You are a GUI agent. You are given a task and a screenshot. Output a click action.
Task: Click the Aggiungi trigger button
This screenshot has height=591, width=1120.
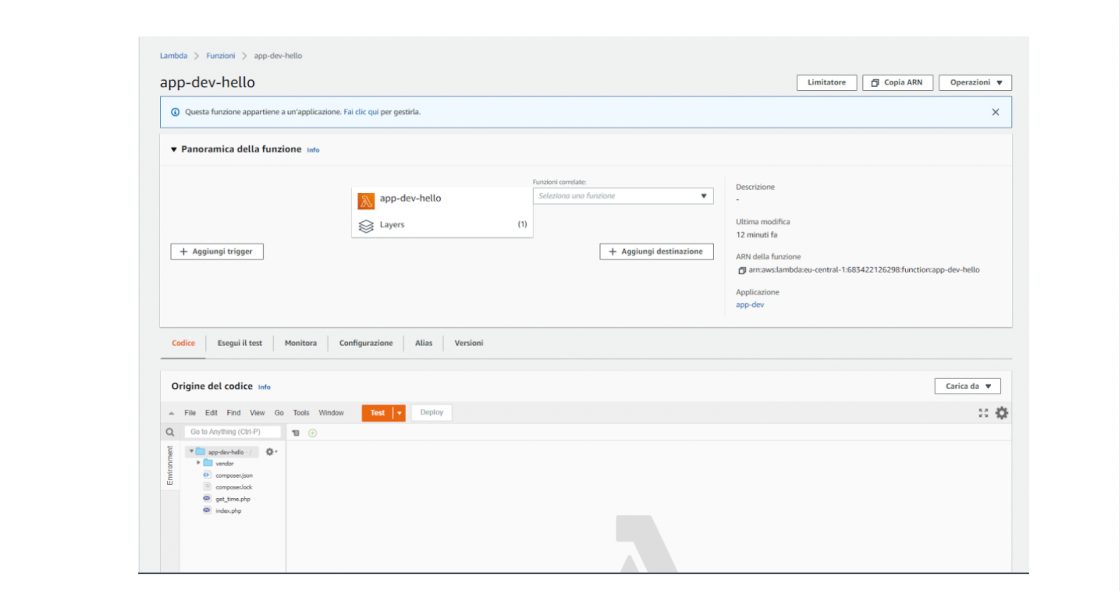[217, 252]
